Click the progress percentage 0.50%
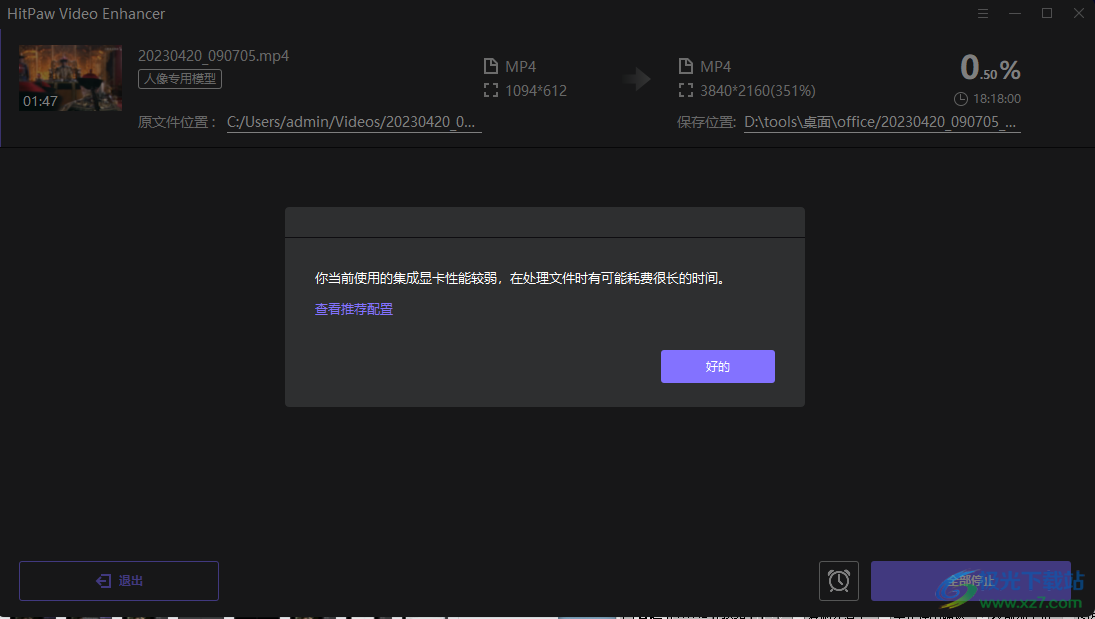Image resolution: width=1095 pixels, height=619 pixels. coord(990,68)
